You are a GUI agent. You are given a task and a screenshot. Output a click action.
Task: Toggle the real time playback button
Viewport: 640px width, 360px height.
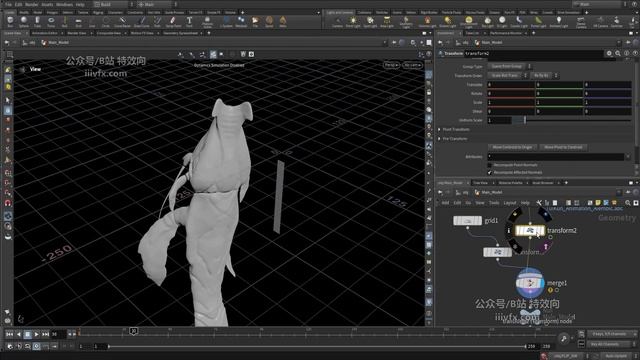pos(37,346)
